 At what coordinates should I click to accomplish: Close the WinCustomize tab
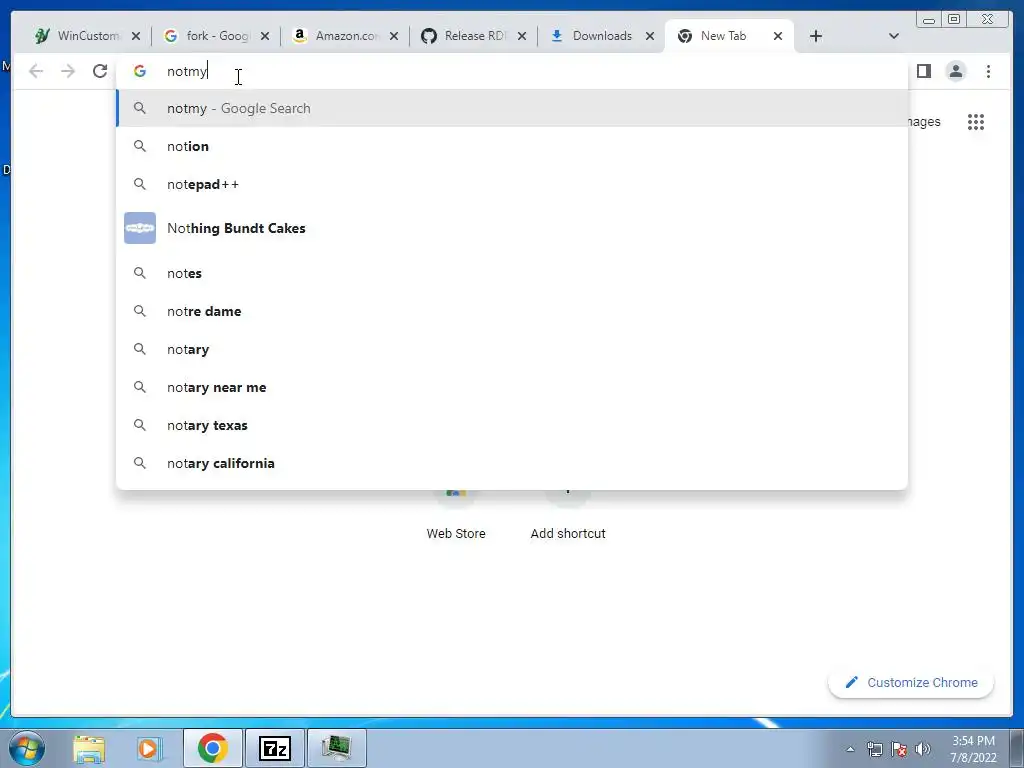coord(136,36)
